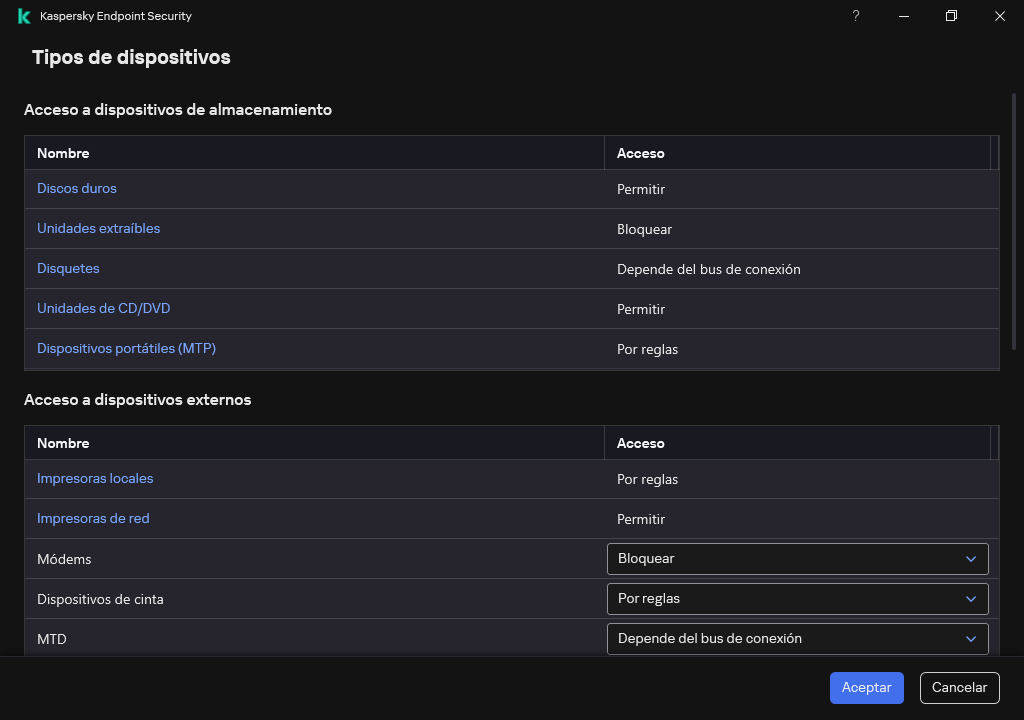
Task: Dismiss the dialog with Cancelar
Action: (959, 687)
